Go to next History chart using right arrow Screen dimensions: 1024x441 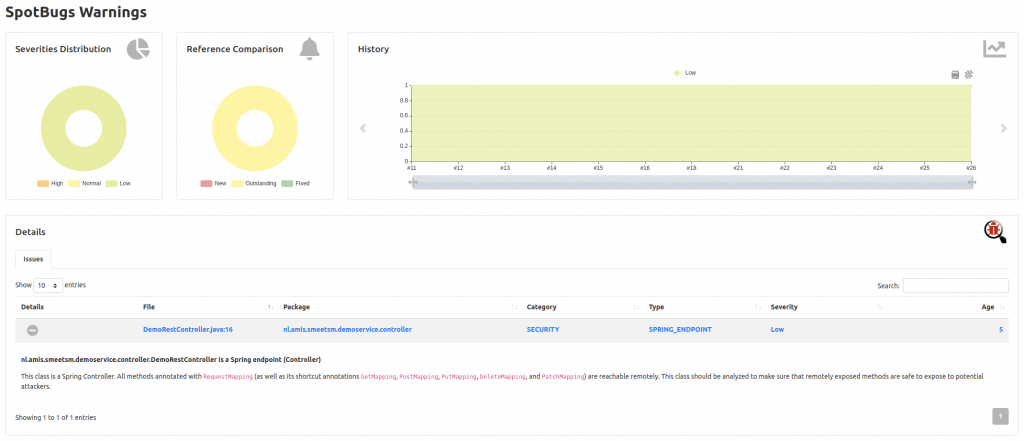tap(1003, 128)
